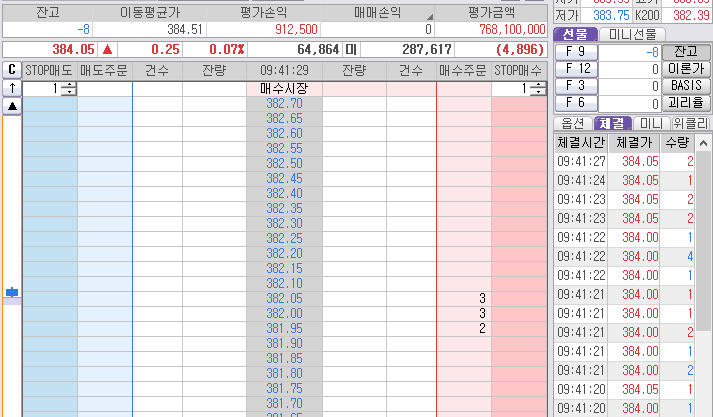Click the 저가 value 383.75
The width and height of the screenshot is (713, 417).
click(x=611, y=15)
